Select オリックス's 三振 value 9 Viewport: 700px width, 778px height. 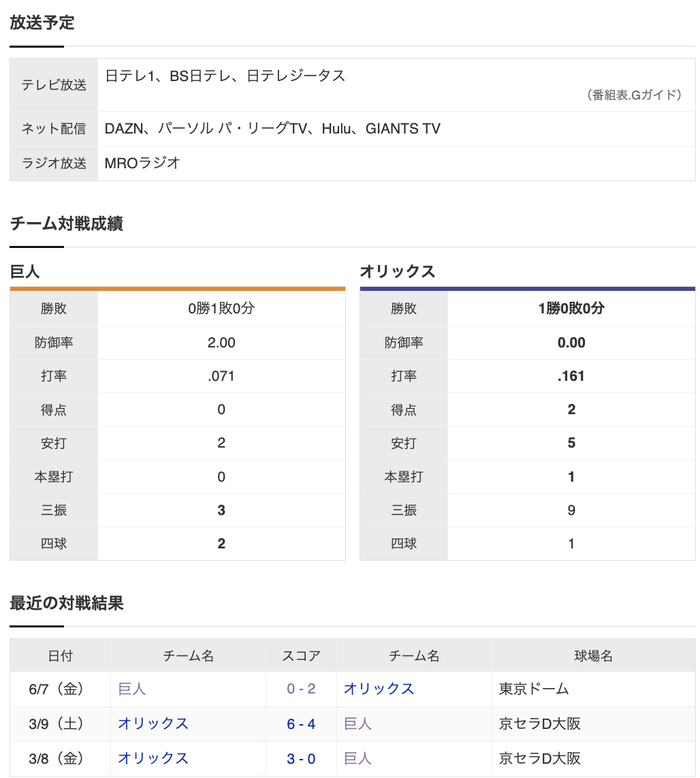(x=572, y=510)
